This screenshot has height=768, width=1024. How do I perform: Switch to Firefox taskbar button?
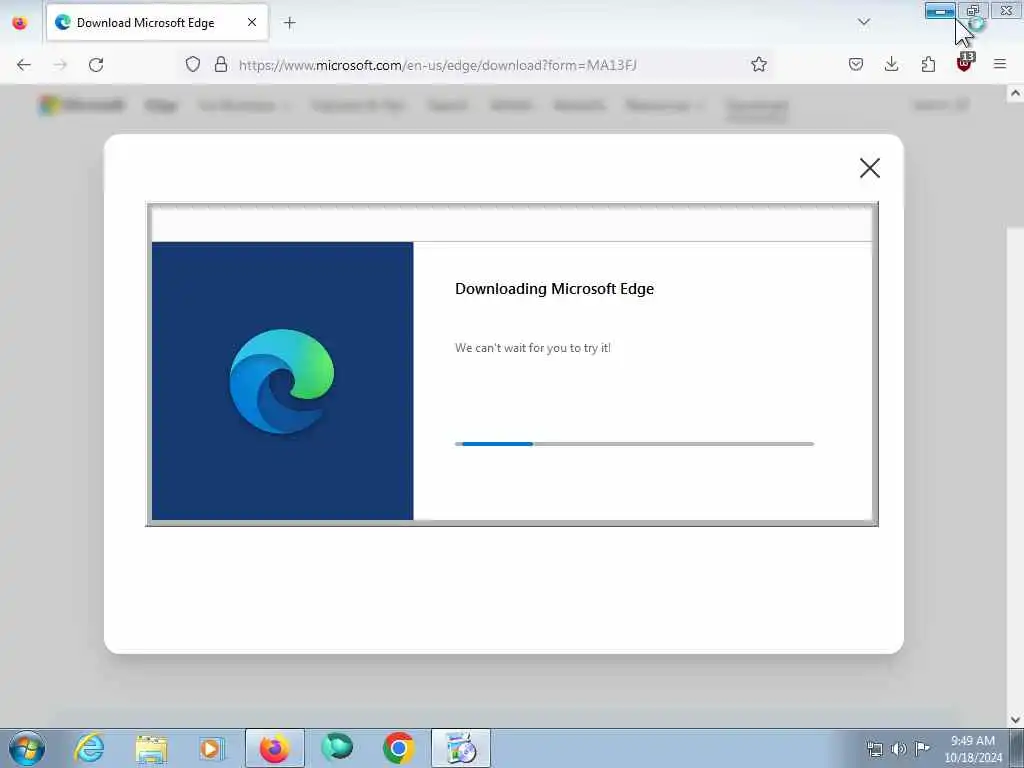(x=274, y=748)
